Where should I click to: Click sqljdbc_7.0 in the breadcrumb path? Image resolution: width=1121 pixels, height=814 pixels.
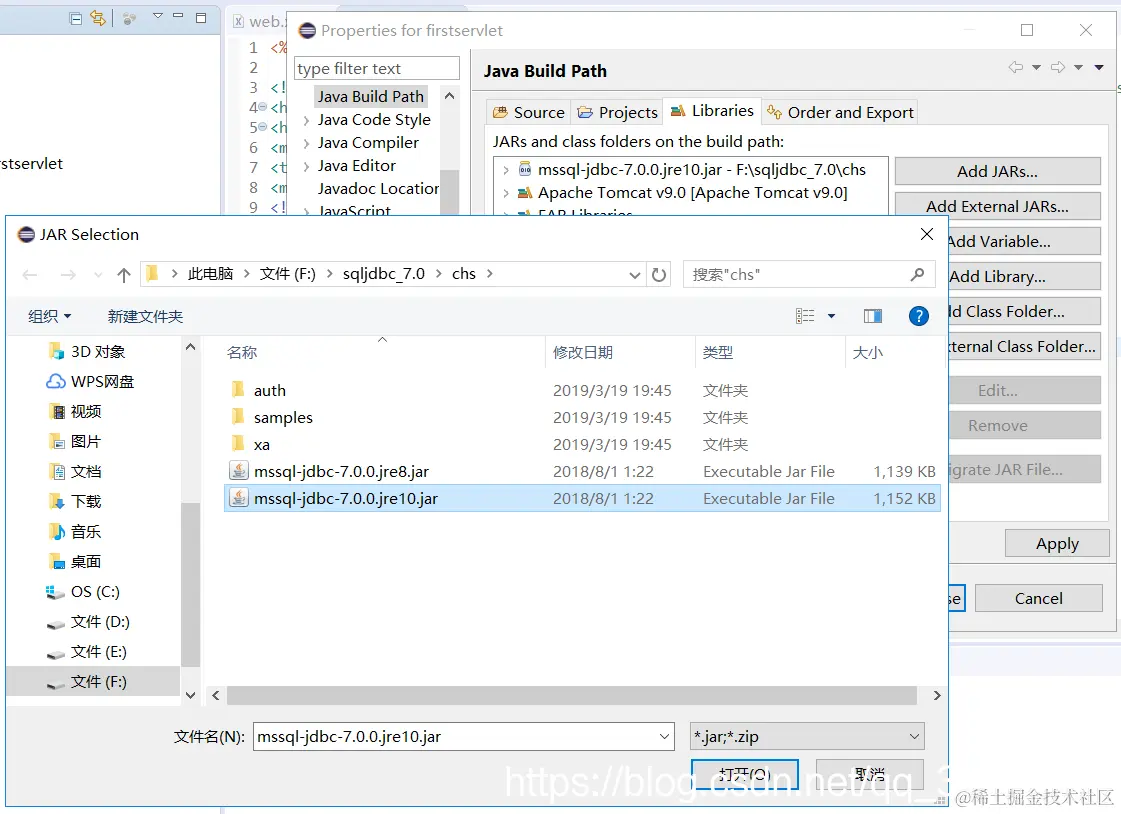383,274
